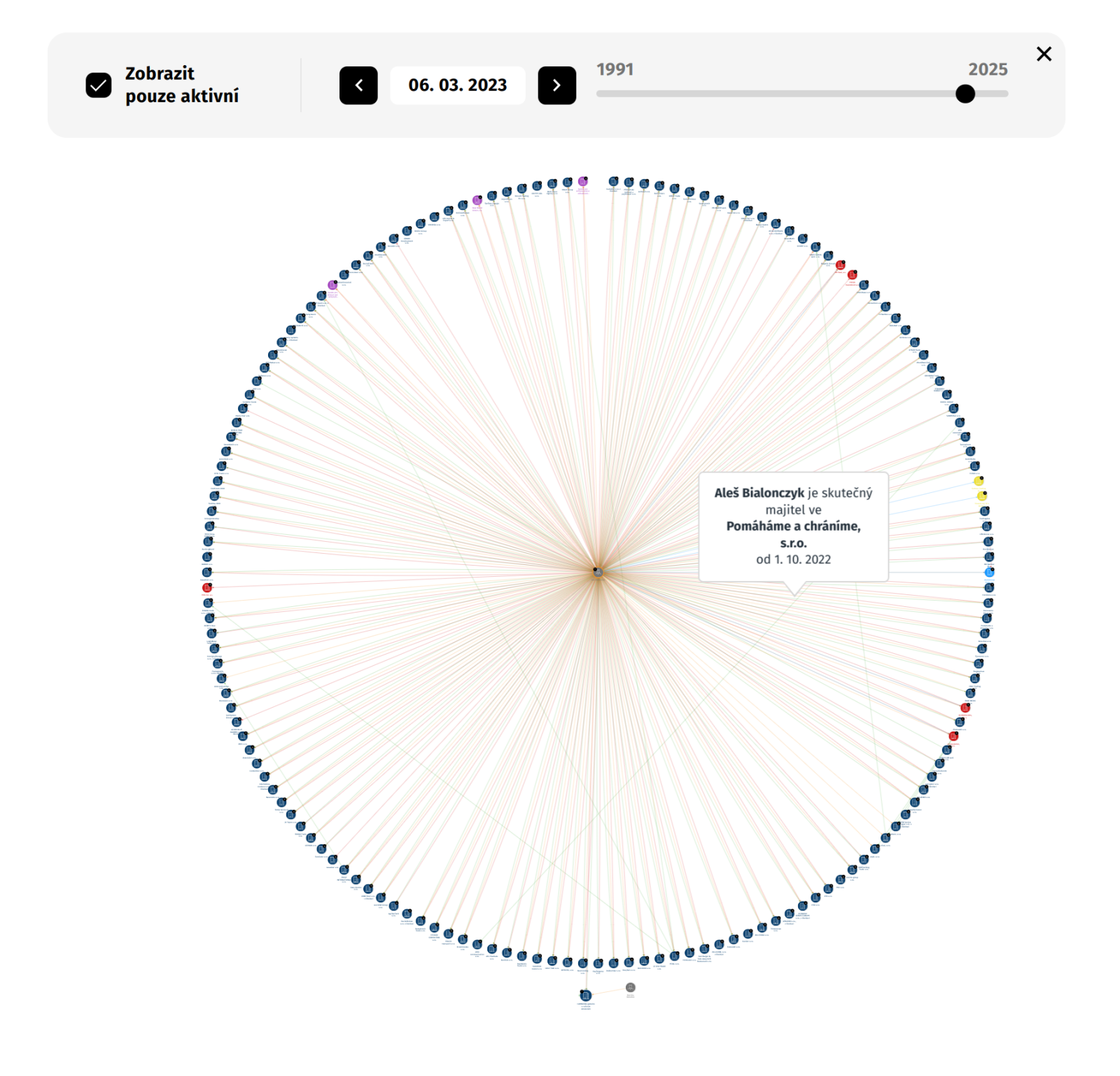Select the central person node of the graph

tap(598, 572)
